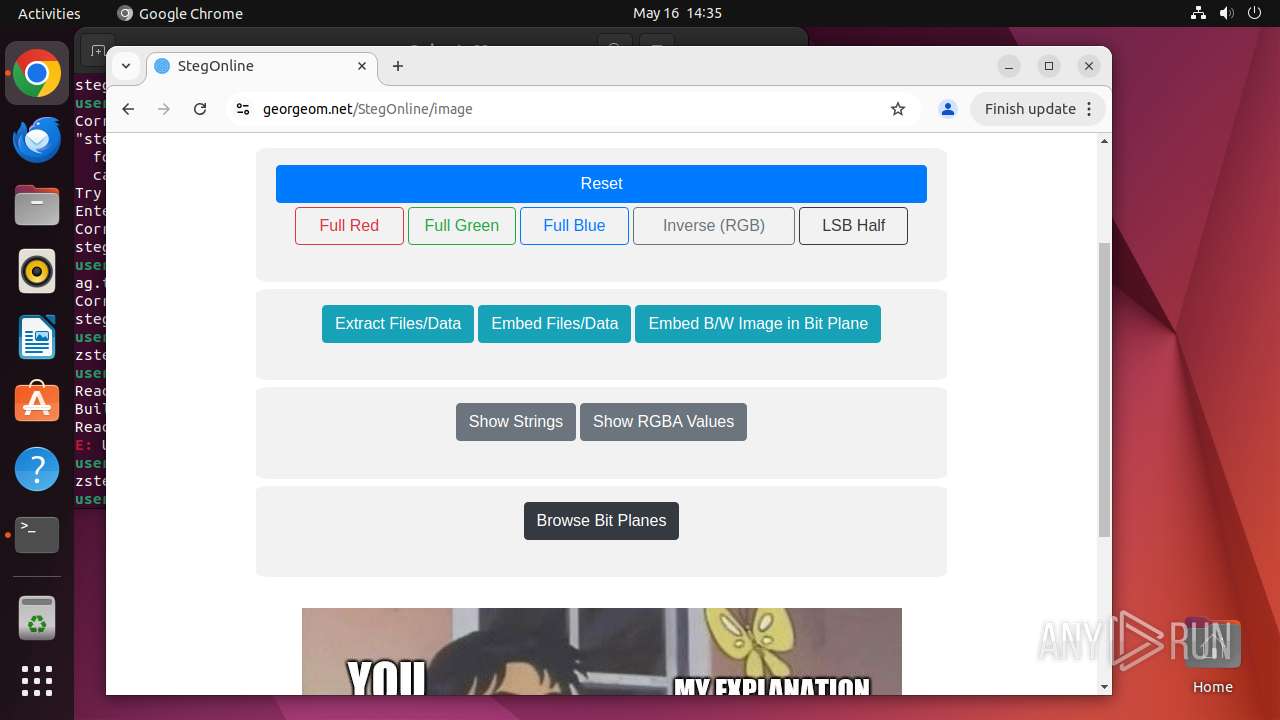Open the power menu icon
Viewport: 1280px width, 720px height.
1254,13
